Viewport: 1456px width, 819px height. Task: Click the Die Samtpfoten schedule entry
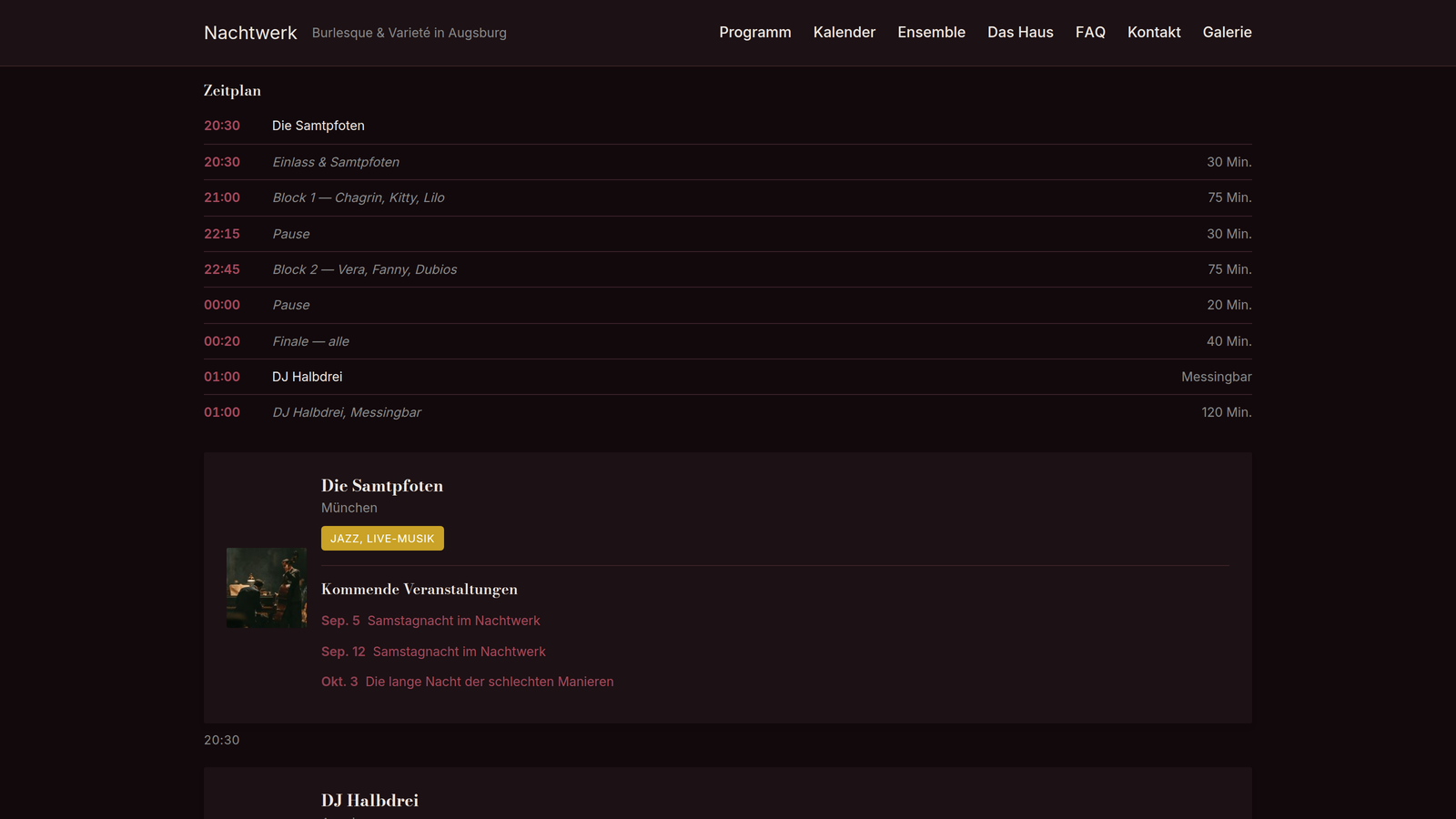pyautogui.click(x=318, y=126)
